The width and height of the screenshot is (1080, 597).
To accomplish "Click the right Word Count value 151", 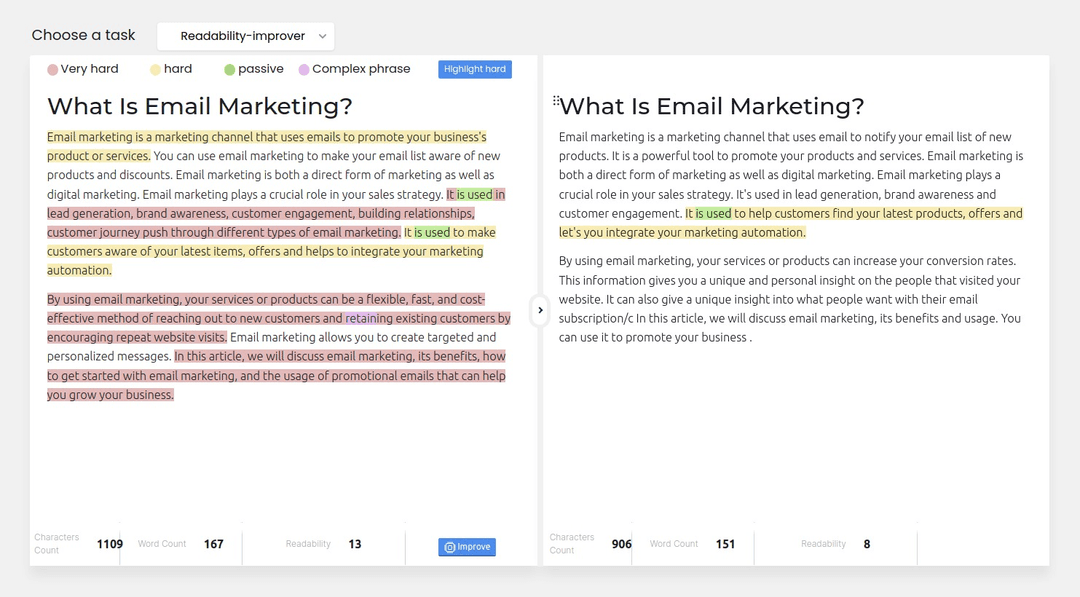I will click(725, 544).
